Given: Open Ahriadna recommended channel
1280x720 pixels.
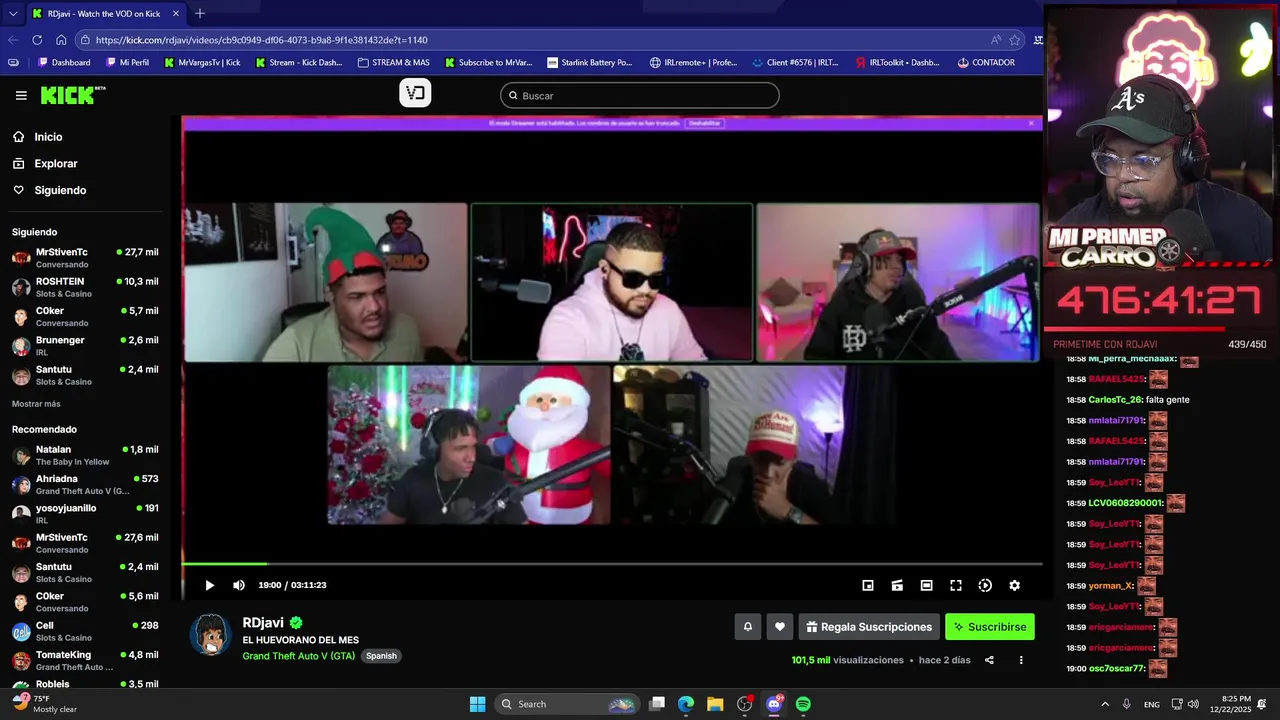Looking at the screenshot, I should pyautogui.click(x=85, y=484).
